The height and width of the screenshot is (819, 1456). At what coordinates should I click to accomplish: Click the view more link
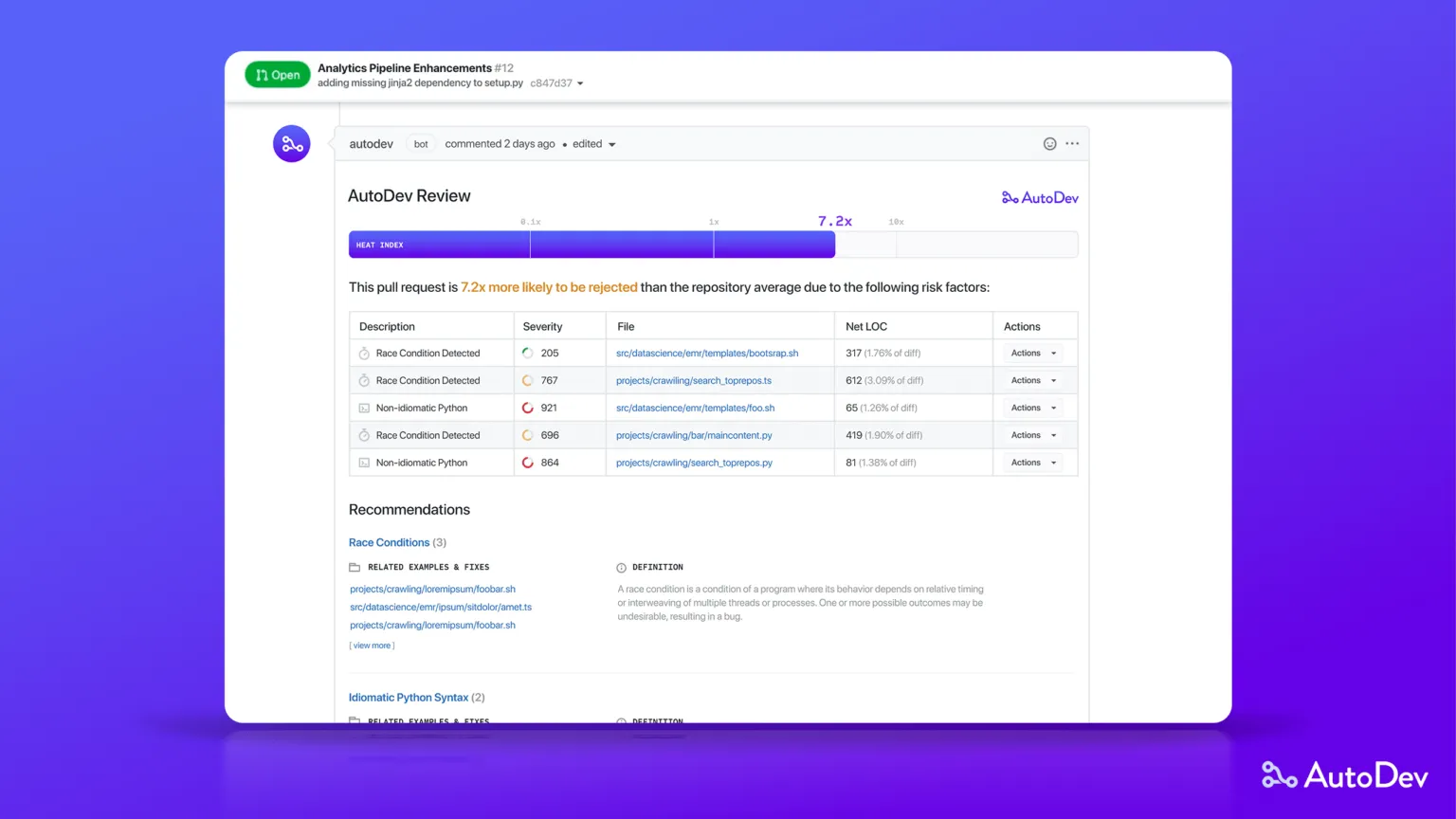tap(372, 646)
